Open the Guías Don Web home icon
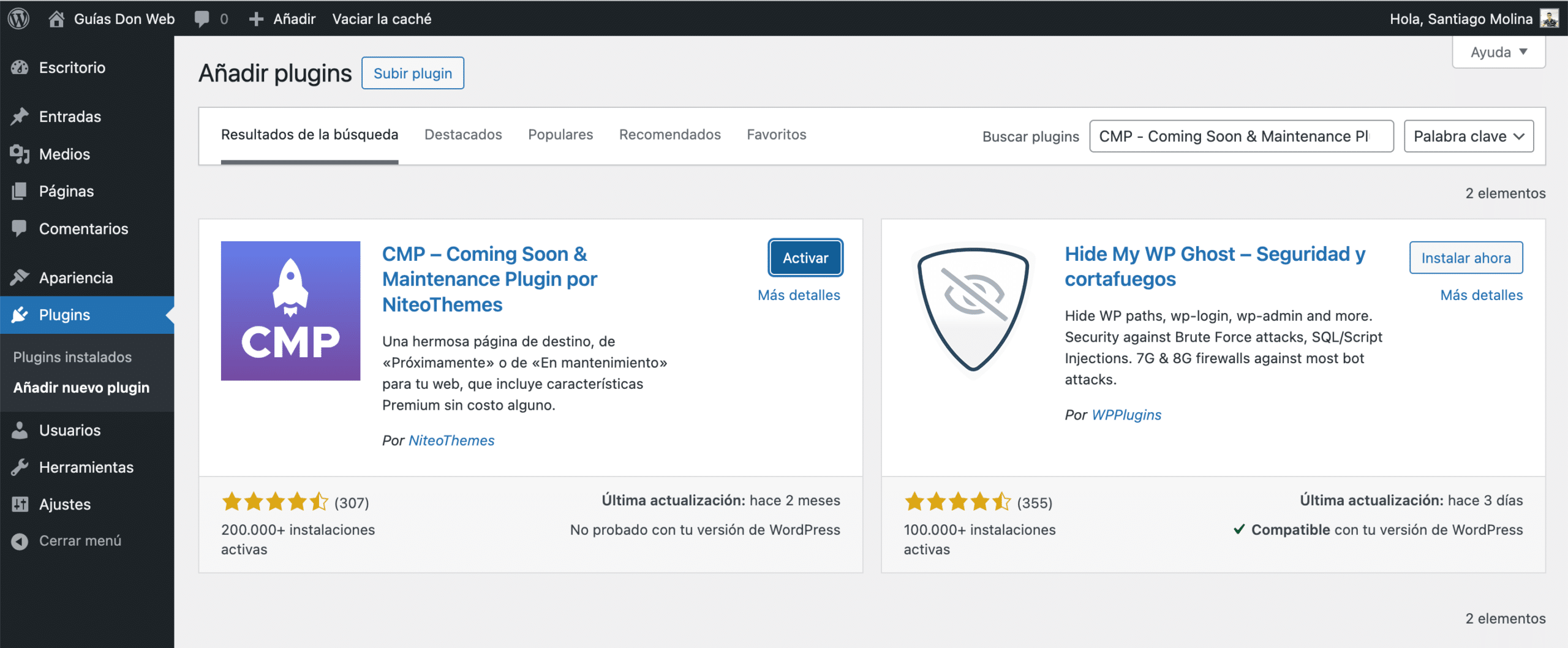 point(56,19)
